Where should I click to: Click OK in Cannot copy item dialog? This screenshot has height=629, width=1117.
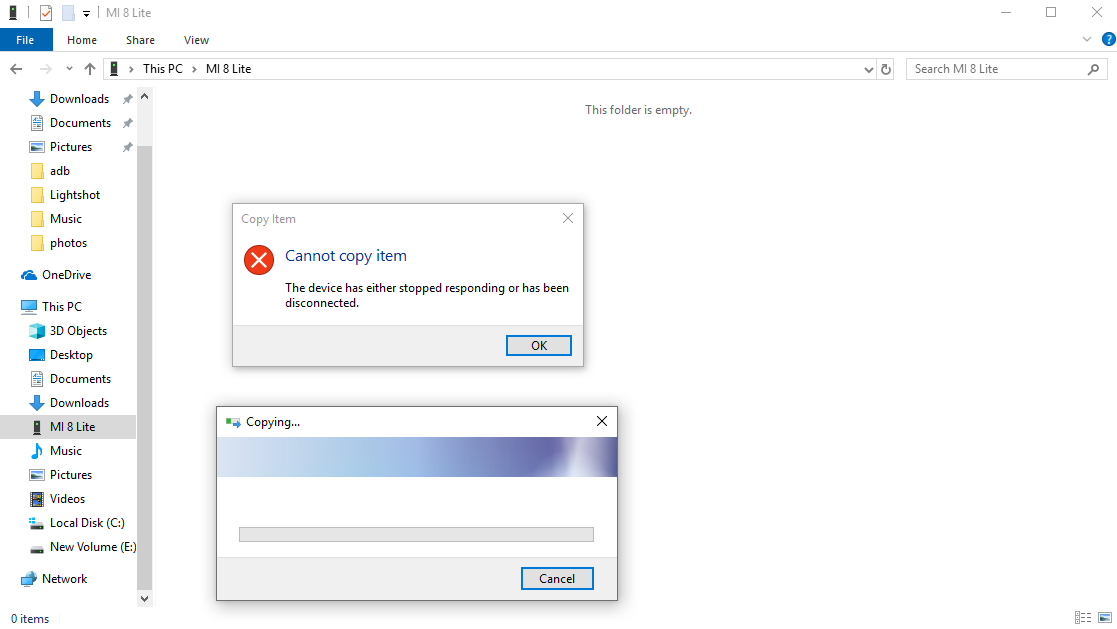click(x=539, y=345)
